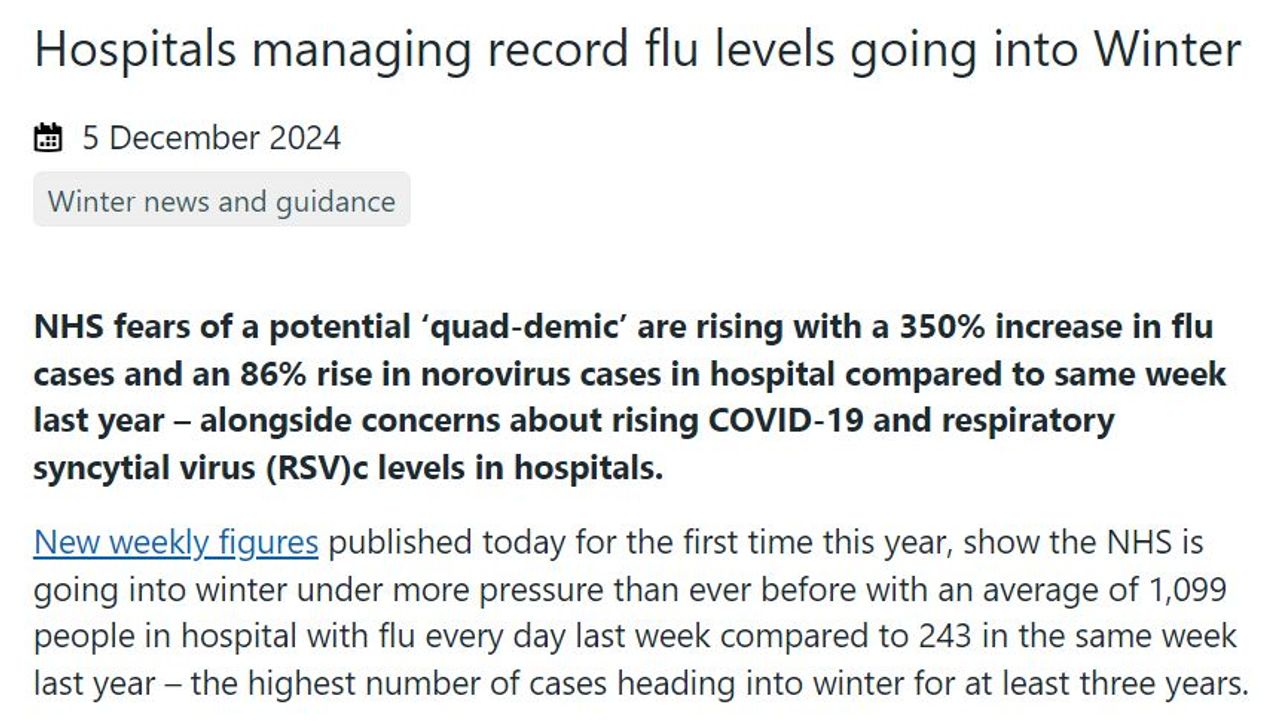
Task: Click "syncytial virus" in the bold summary
Action: (144, 468)
